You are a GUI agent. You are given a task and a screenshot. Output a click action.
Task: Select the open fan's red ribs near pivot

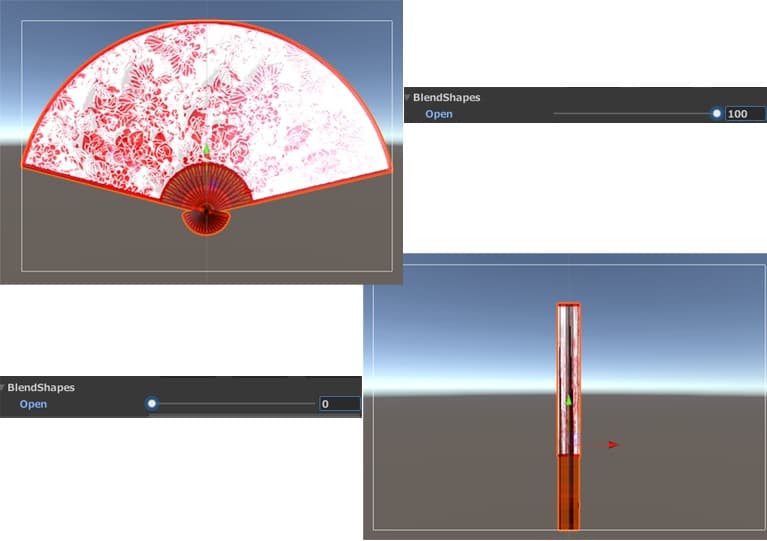(206, 188)
